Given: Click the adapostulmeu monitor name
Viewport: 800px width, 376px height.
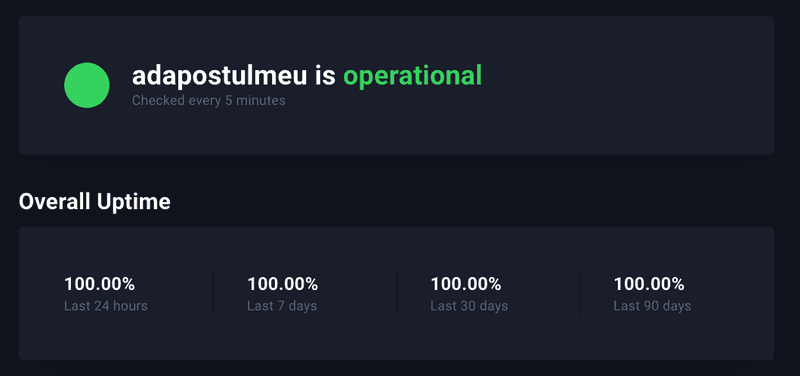Looking at the screenshot, I should click(x=219, y=77).
